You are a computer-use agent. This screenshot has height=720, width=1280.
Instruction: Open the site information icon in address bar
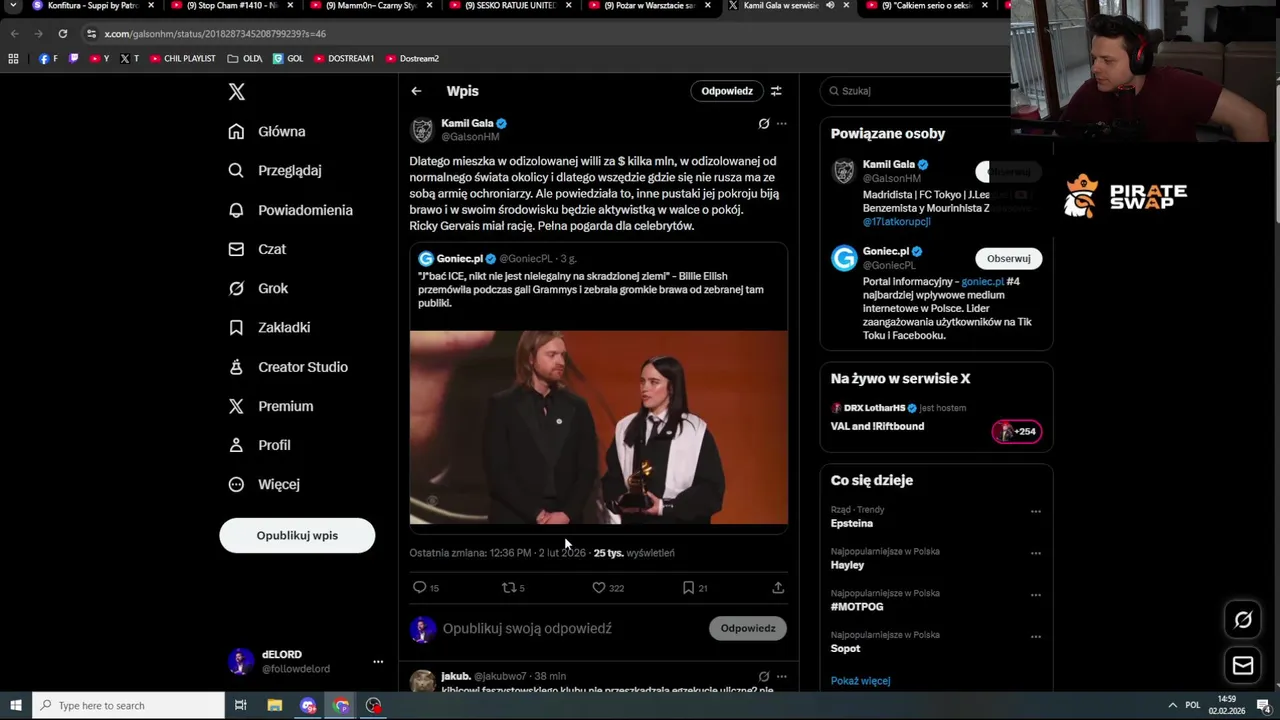91,34
